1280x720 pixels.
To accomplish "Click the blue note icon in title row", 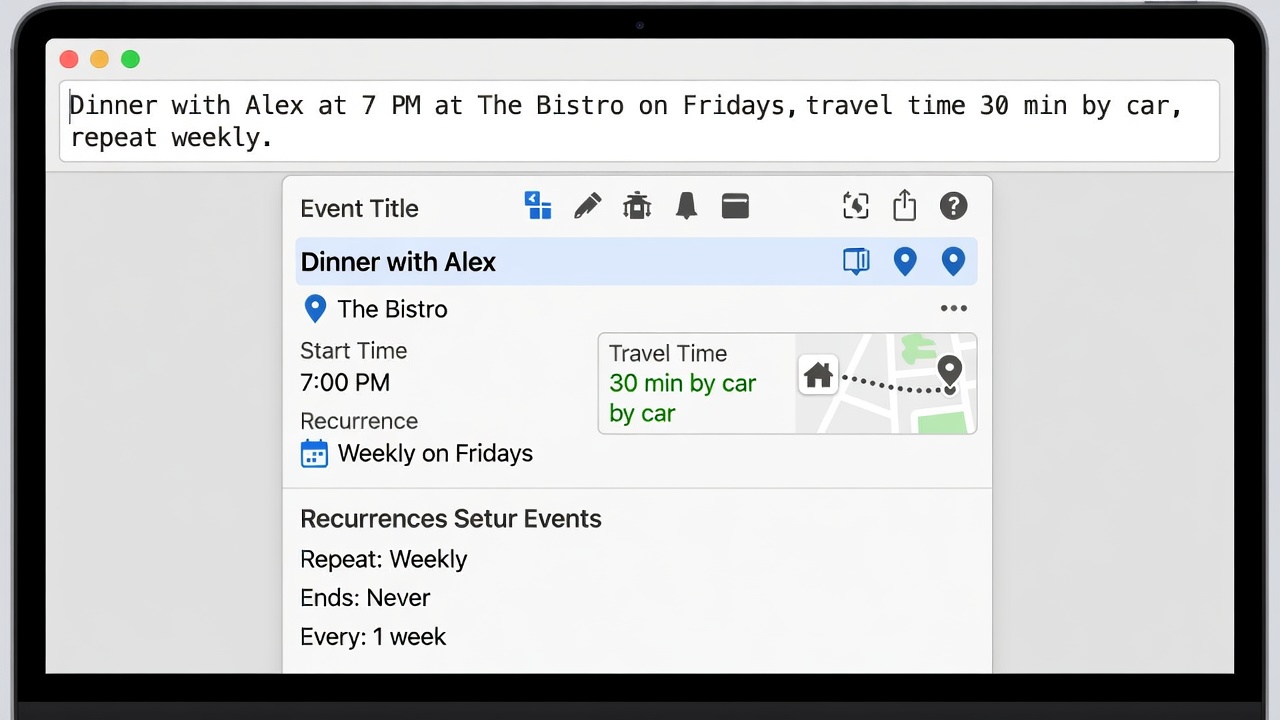I will click(x=856, y=262).
